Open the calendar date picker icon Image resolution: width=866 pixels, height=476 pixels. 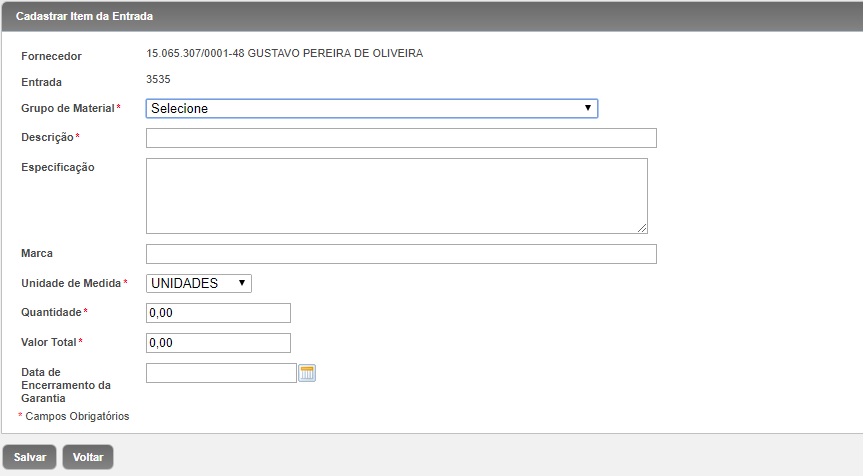[307, 373]
